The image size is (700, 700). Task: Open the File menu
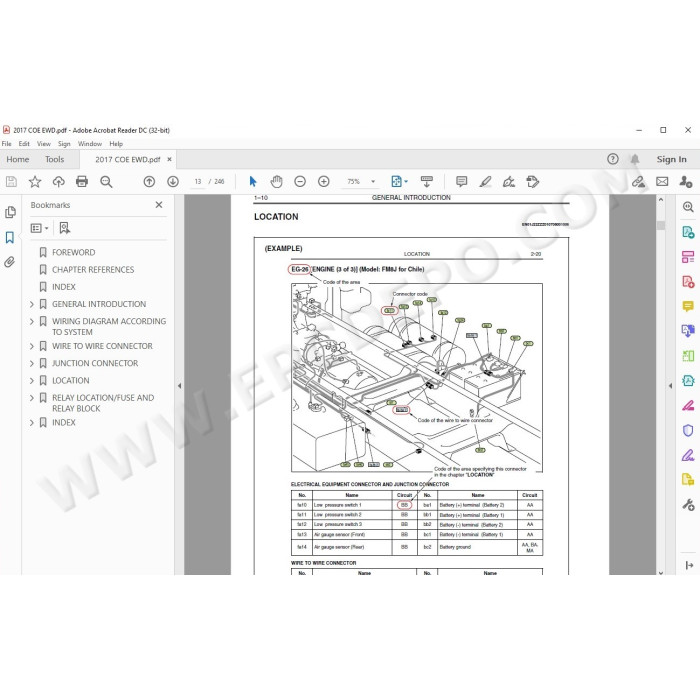click(x=7, y=144)
